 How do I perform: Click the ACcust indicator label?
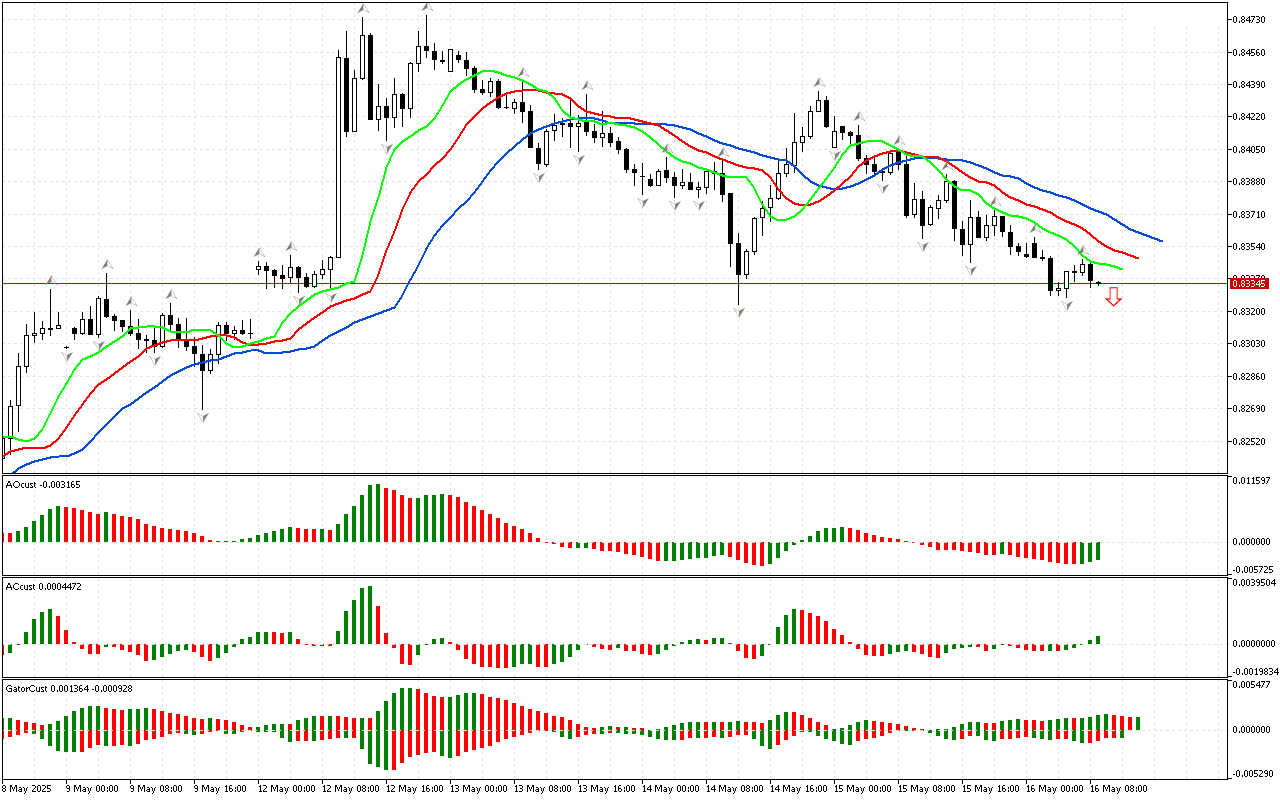pos(43,586)
